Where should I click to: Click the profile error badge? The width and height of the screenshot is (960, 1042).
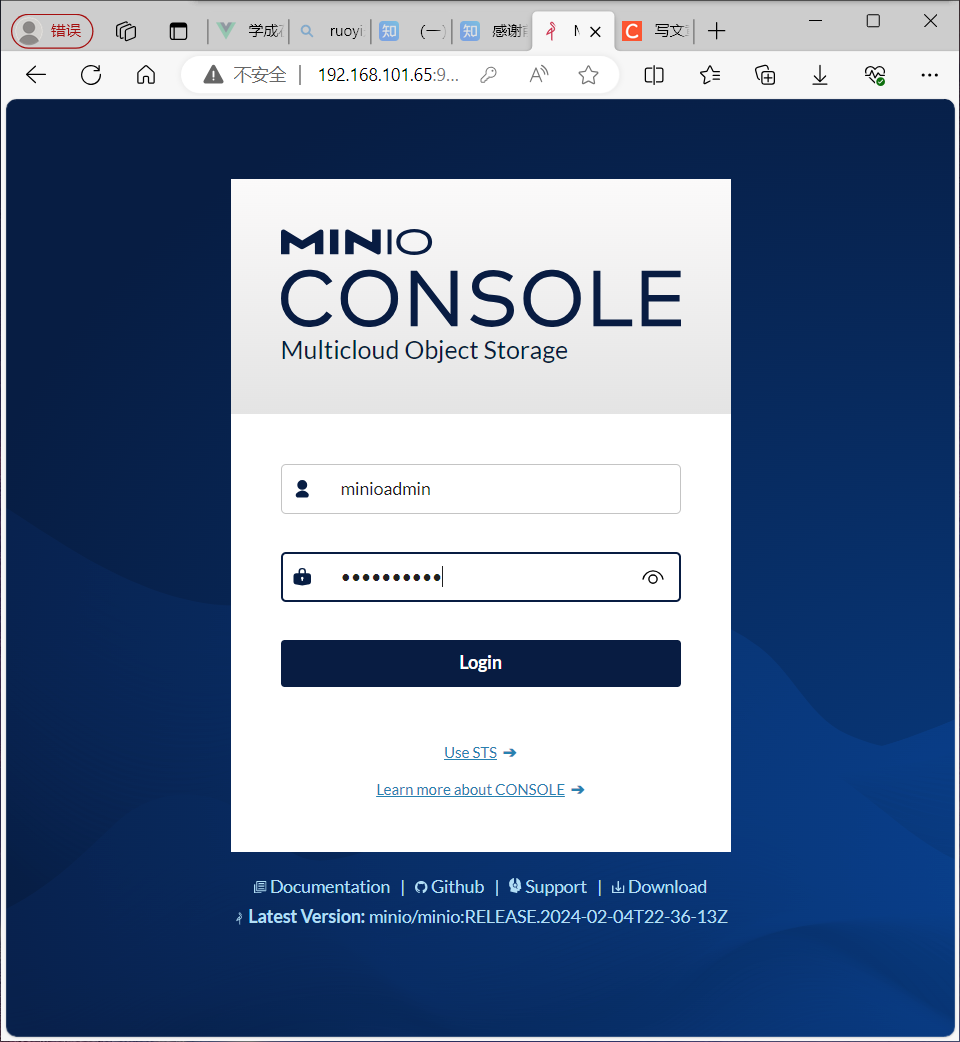click(52, 31)
